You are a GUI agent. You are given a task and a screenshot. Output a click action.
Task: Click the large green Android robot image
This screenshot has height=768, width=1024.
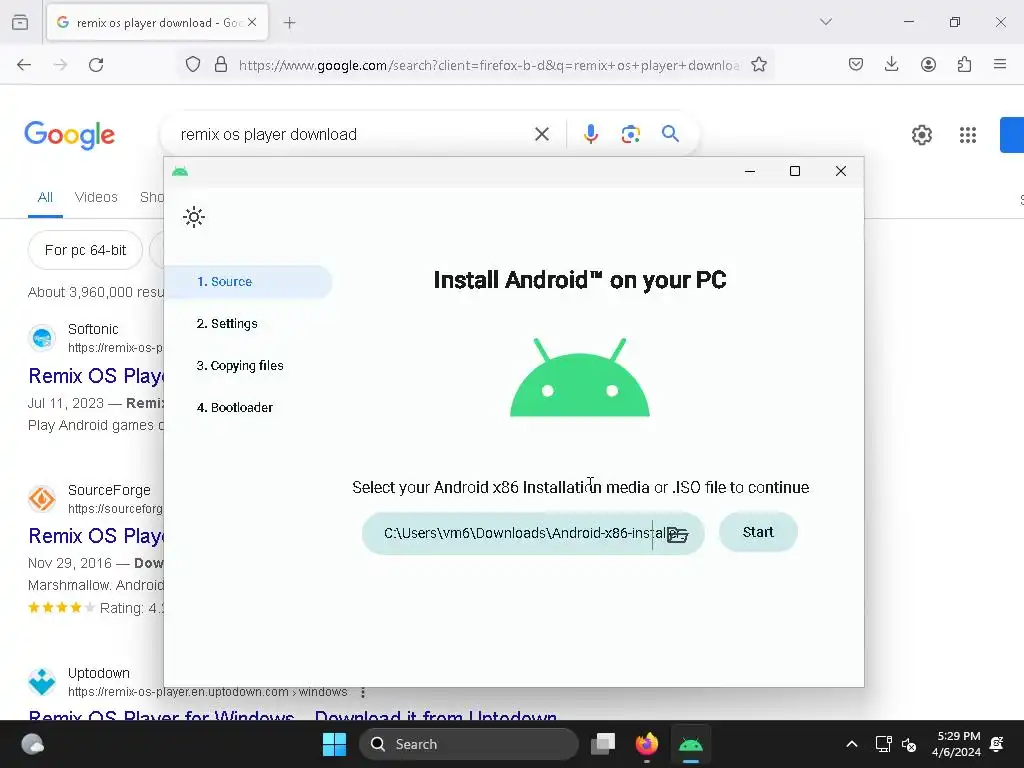tap(580, 377)
